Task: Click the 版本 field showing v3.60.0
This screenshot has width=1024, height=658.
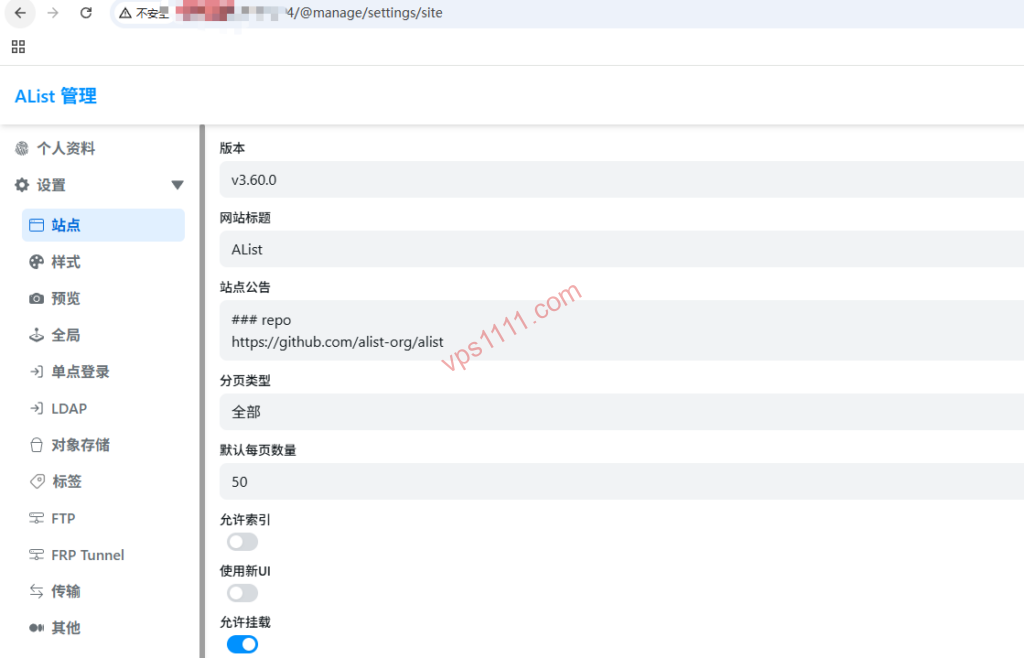Action: [622, 180]
